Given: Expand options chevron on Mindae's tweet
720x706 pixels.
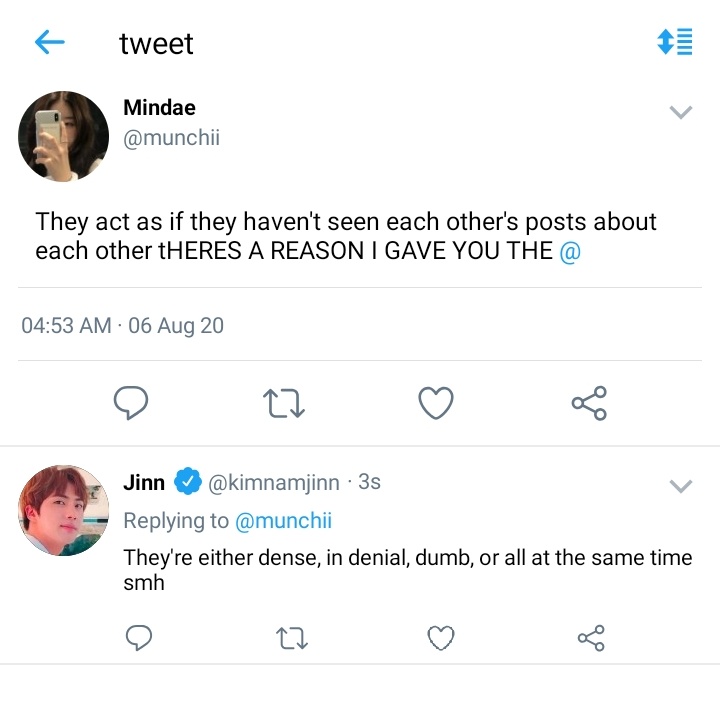Looking at the screenshot, I should pos(681,112).
